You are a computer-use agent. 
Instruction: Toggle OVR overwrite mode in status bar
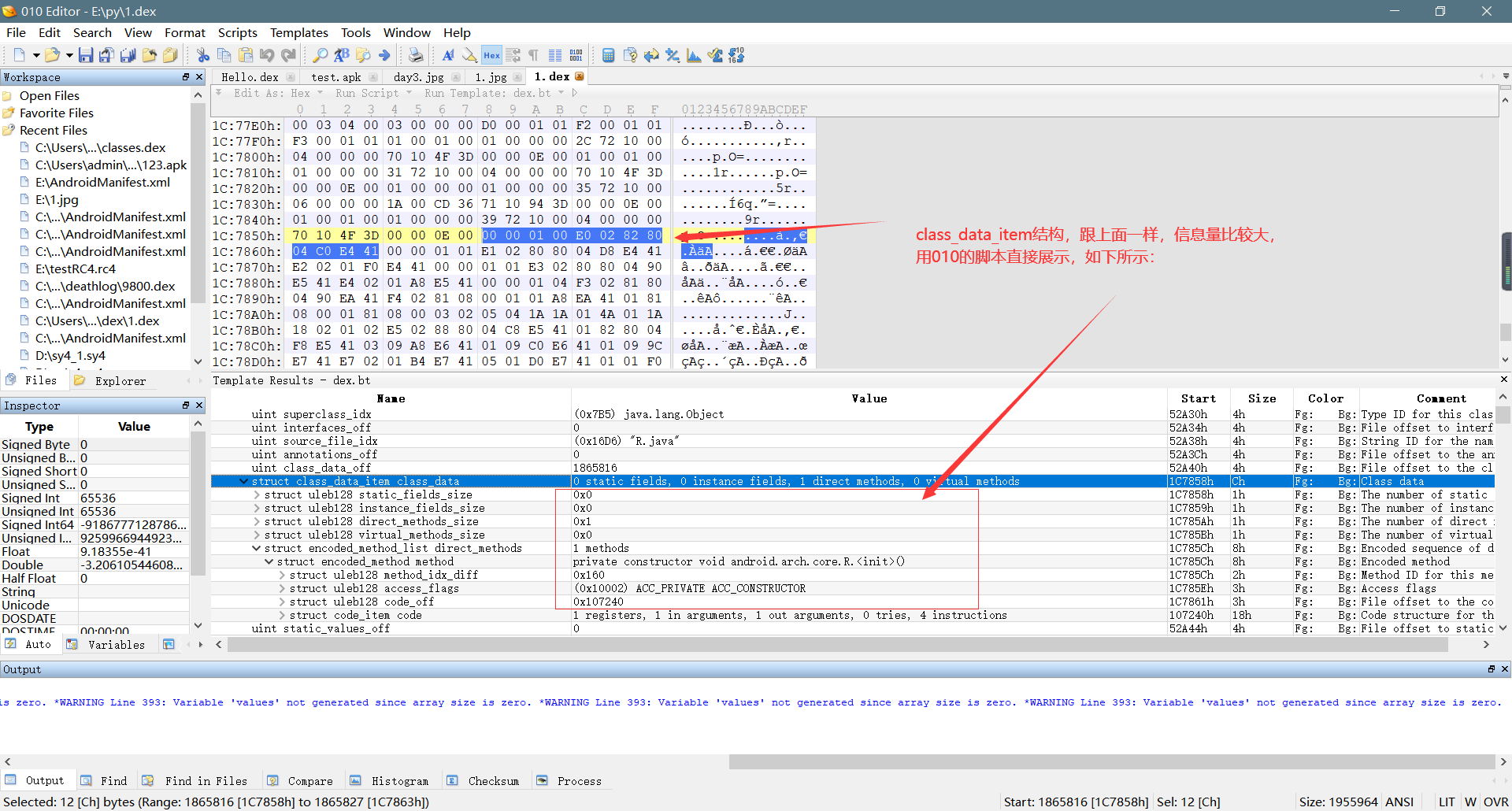[x=1495, y=802]
